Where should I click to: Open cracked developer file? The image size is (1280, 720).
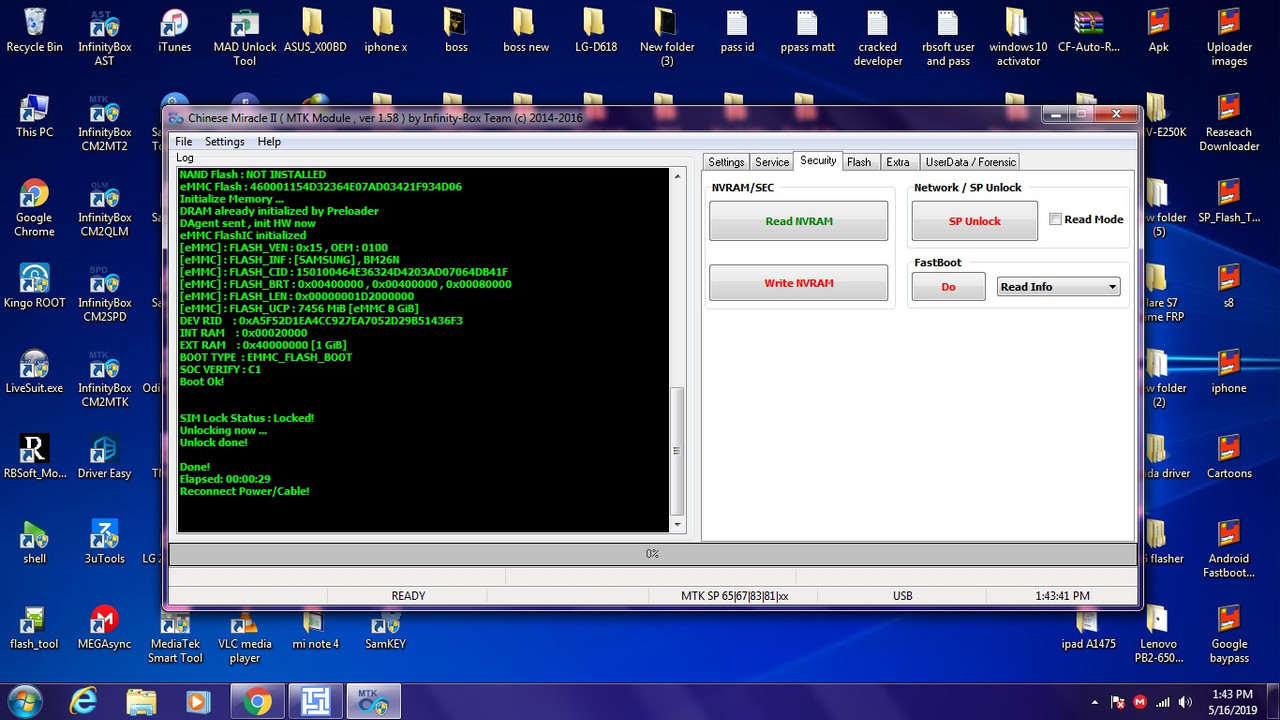877,37
